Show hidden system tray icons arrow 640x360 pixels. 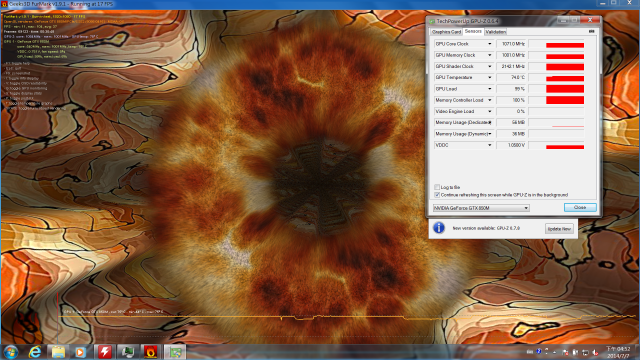[x=554, y=352]
